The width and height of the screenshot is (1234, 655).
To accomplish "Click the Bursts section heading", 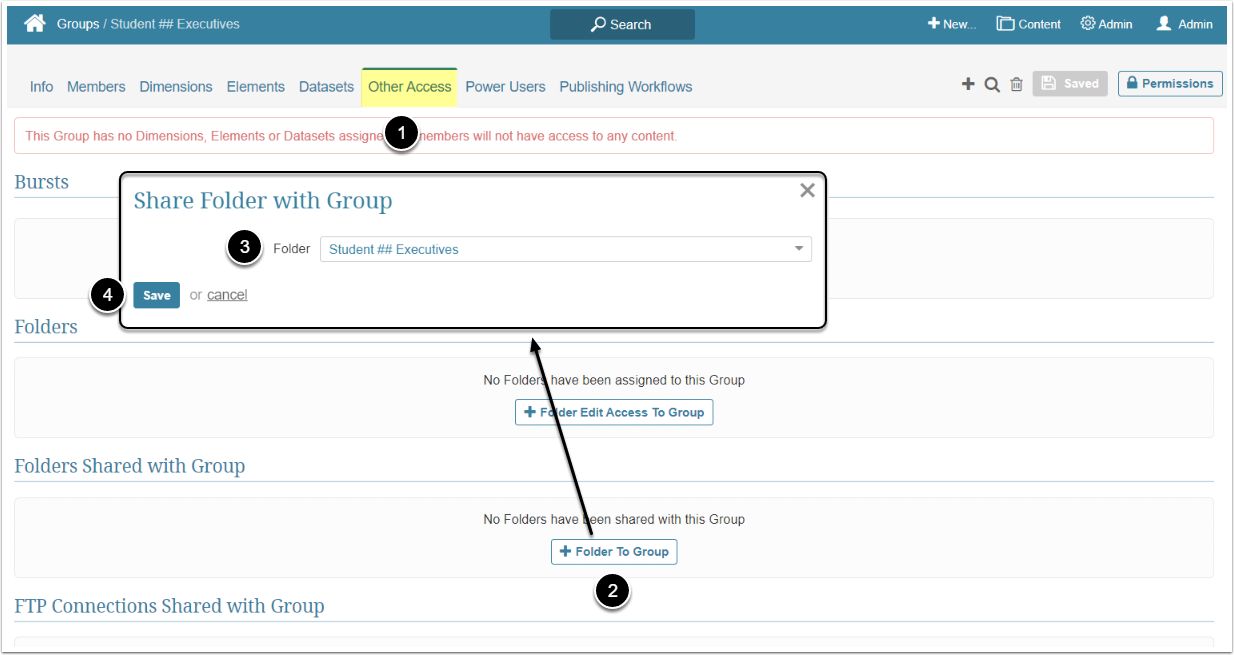I will (x=42, y=182).
